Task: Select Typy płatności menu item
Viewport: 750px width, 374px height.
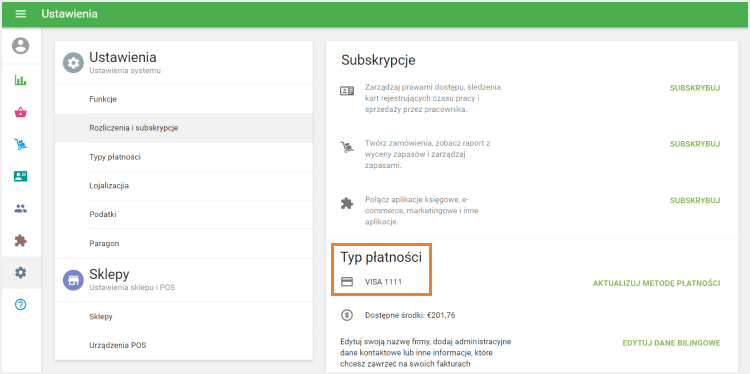Action: [184, 157]
